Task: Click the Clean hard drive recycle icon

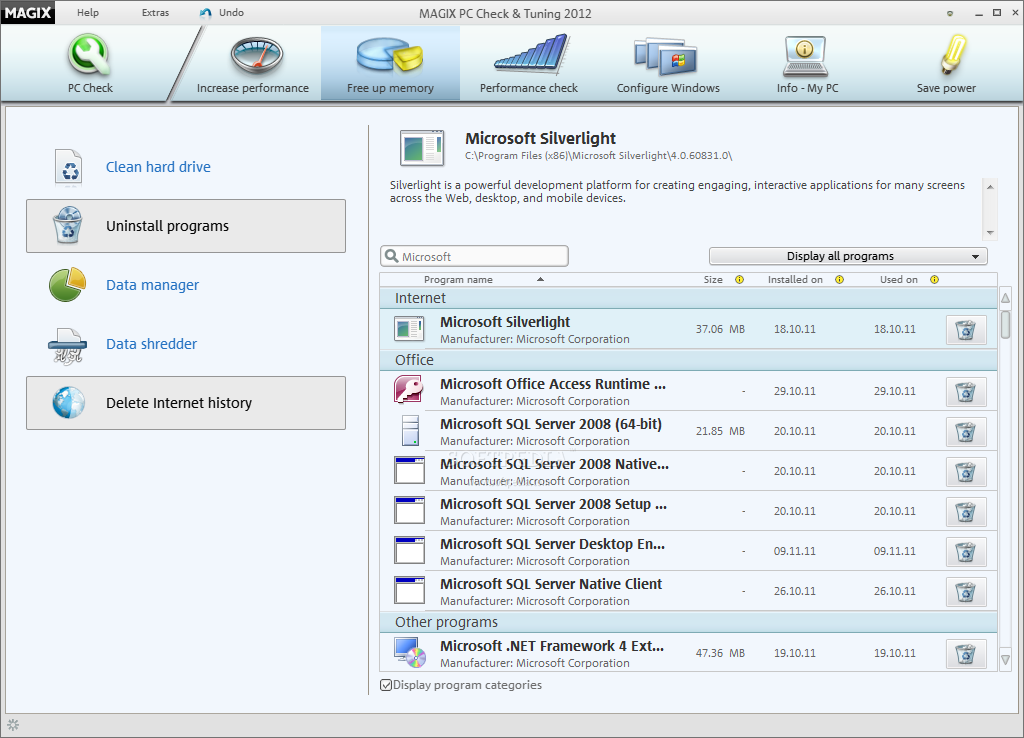Action: point(68,167)
